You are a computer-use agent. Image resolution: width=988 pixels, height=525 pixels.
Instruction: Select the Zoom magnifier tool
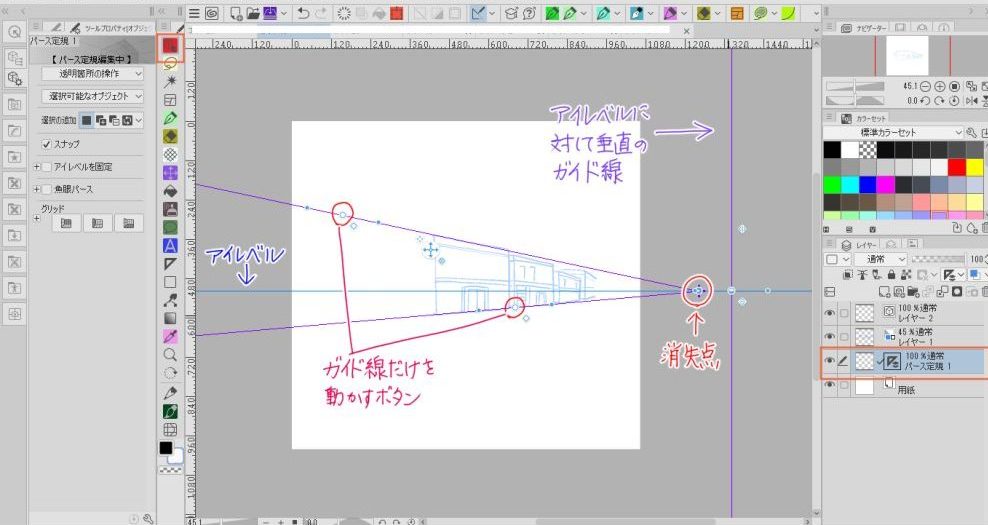pos(170,354)
